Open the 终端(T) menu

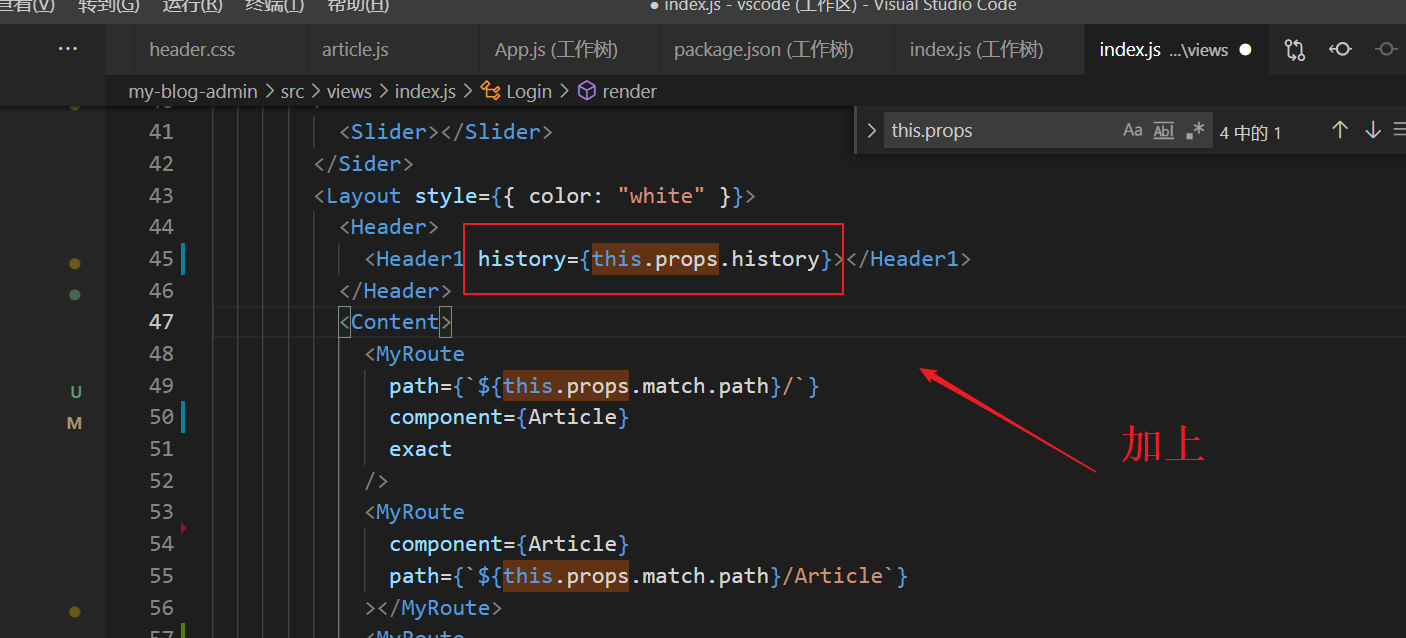point(275,6)
